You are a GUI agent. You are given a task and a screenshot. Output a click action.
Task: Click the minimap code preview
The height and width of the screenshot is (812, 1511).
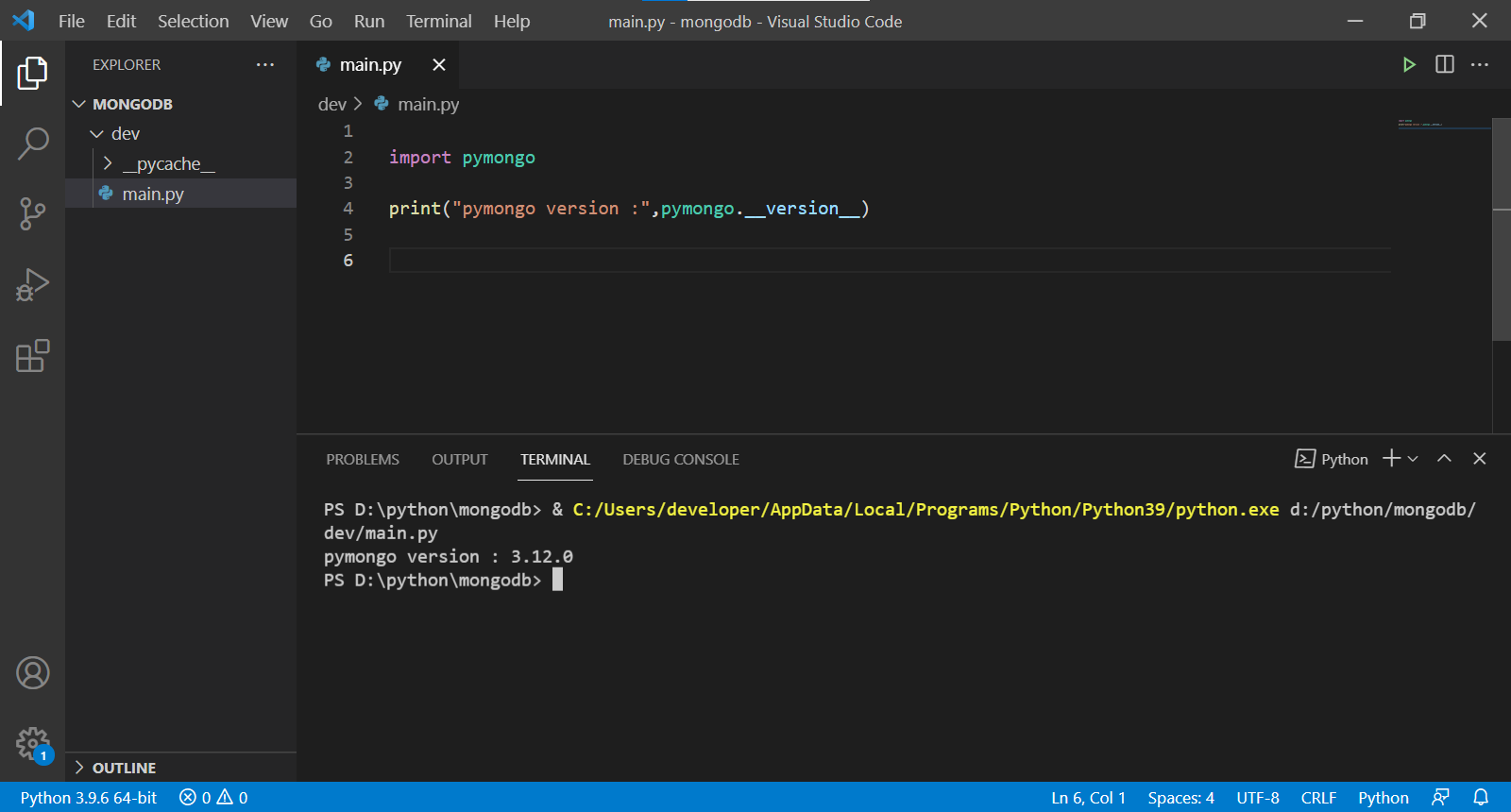pyautogui.click(x=1443, y=124)
